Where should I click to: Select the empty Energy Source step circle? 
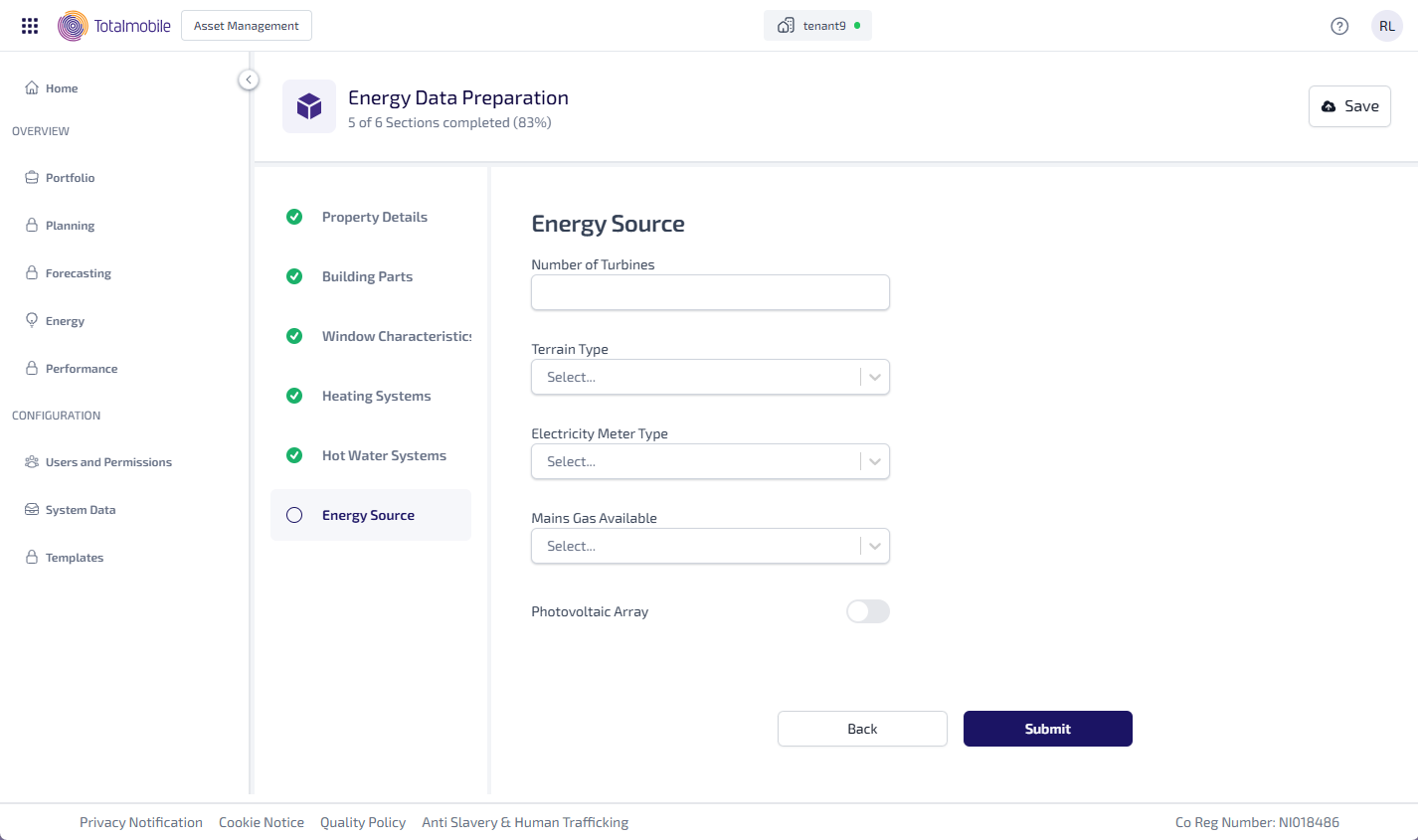tap(294, 515)
